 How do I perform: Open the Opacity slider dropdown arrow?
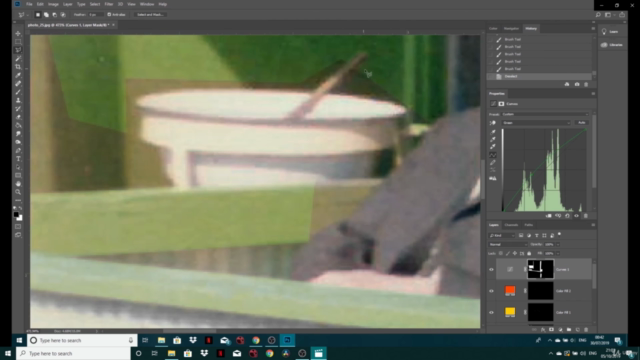point(558,244)
